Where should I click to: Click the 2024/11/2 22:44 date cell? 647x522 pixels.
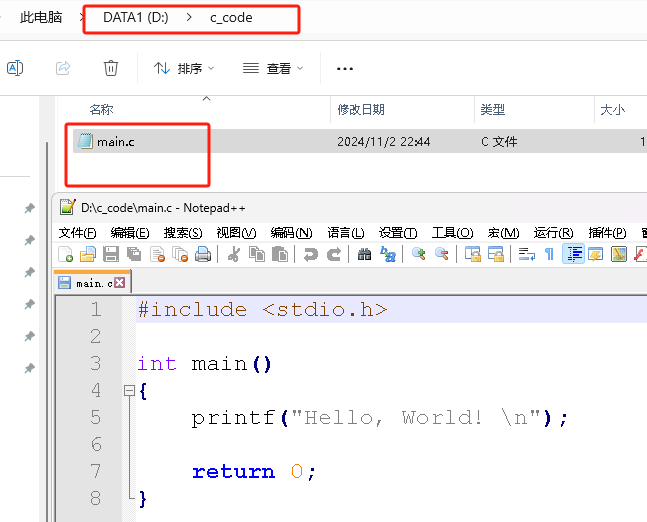pyautogui.click(x=383, y=142)
